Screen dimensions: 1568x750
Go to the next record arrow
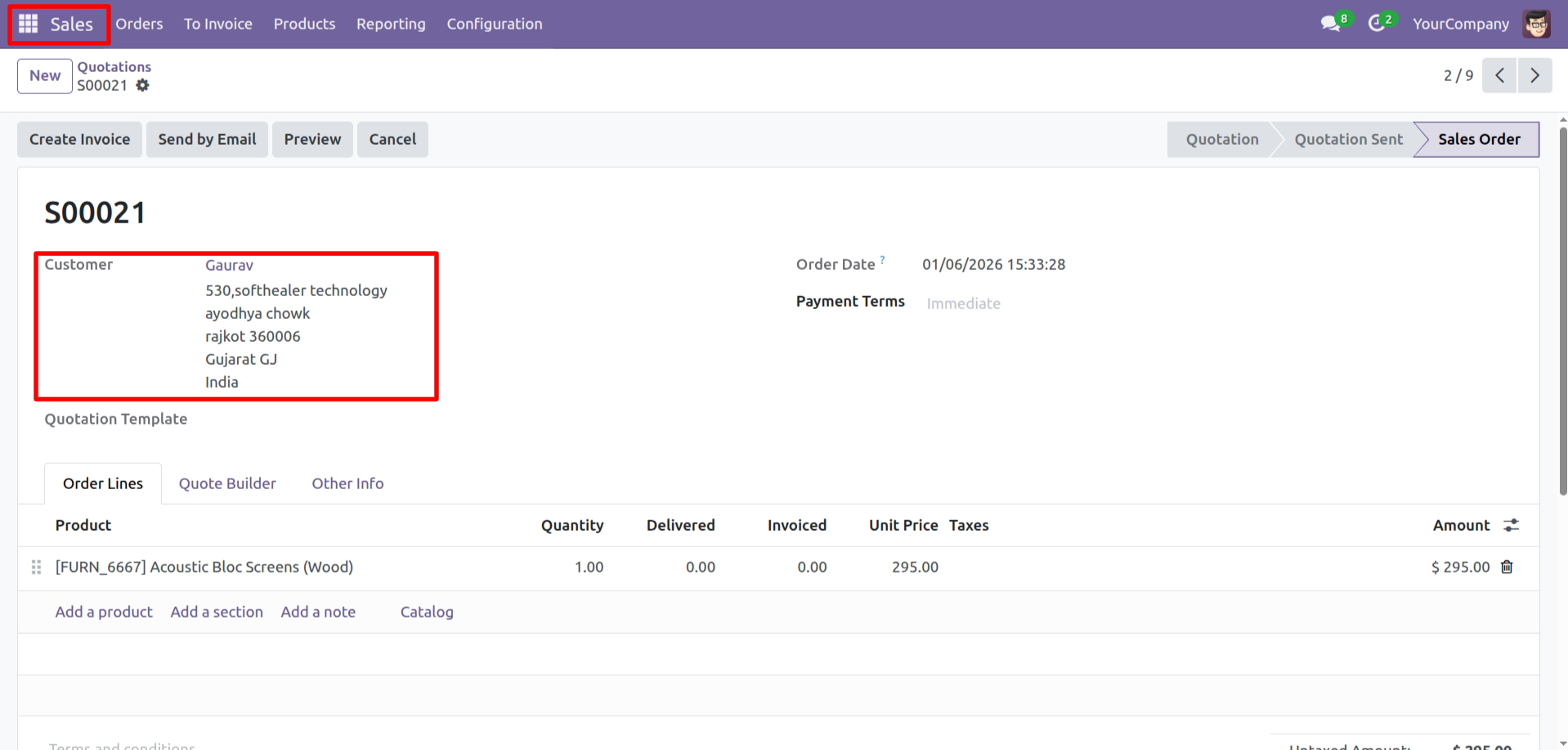[x=1534, y=75]
